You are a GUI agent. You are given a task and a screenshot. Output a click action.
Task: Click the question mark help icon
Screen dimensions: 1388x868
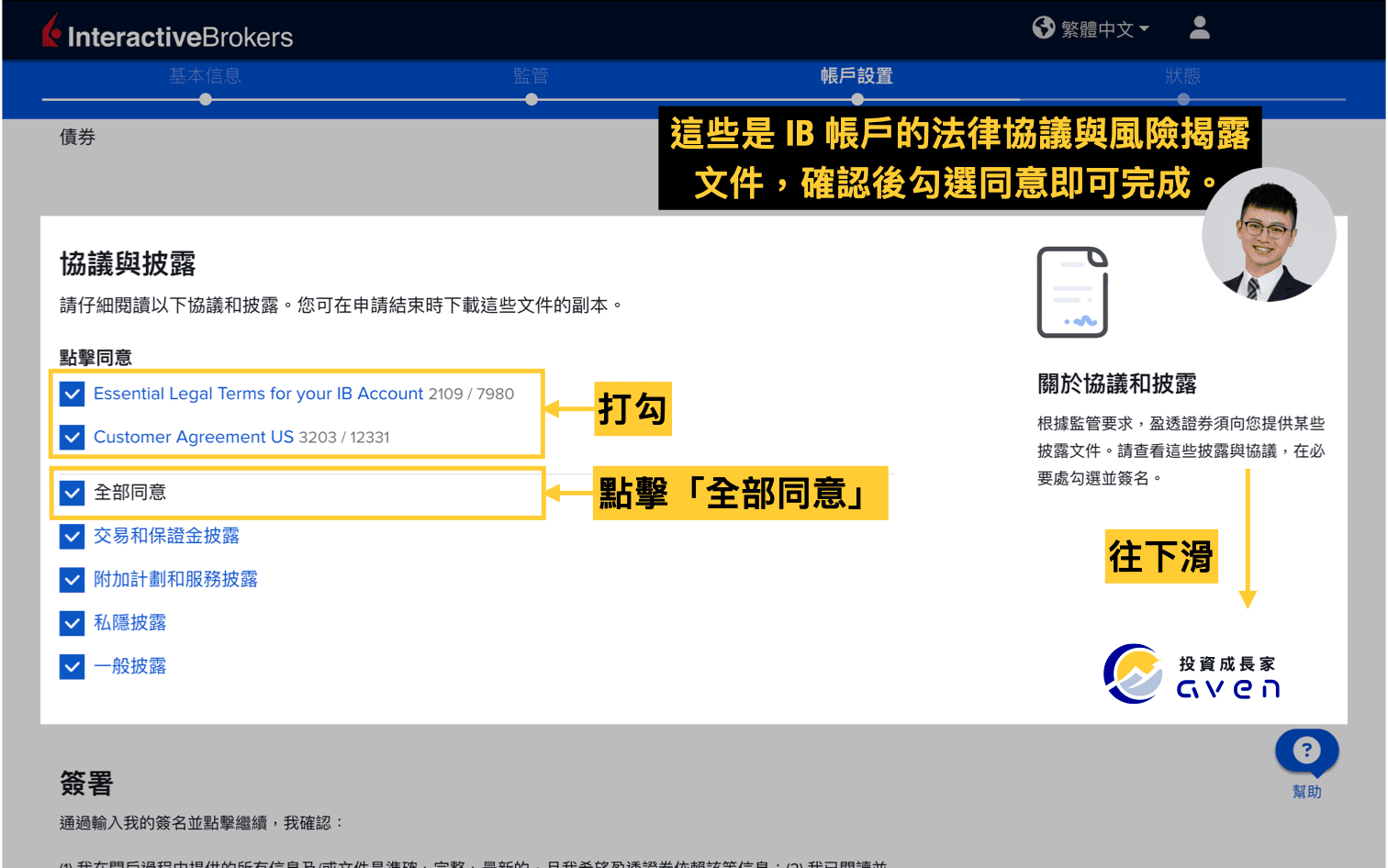pyautogui.click(x=1306, y=751)
